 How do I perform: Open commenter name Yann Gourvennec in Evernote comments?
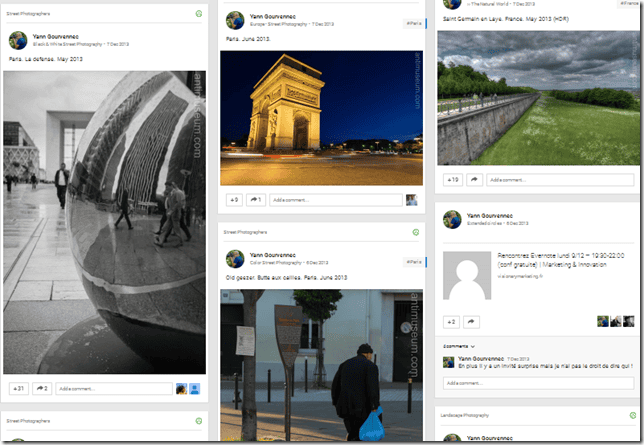tap(481, 359)
